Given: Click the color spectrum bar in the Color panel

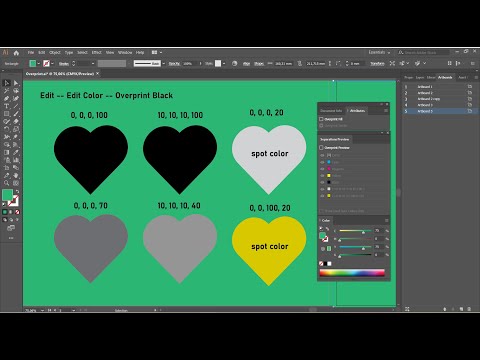Looking at the screenshot, I should click(x=352, y=273).
